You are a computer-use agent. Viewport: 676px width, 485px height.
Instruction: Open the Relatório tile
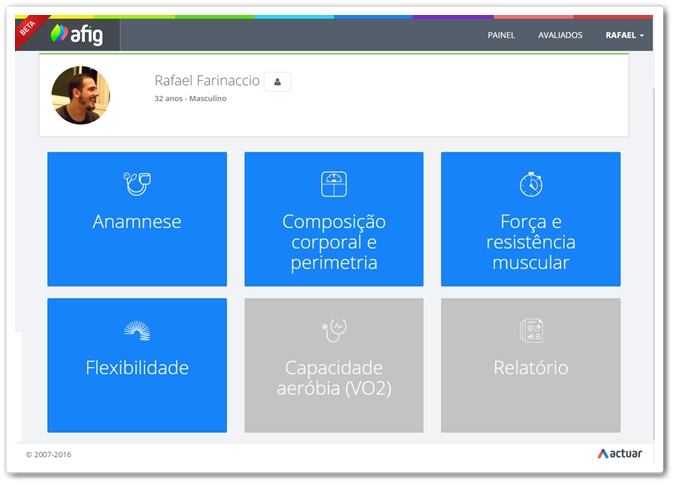(531, 365)
